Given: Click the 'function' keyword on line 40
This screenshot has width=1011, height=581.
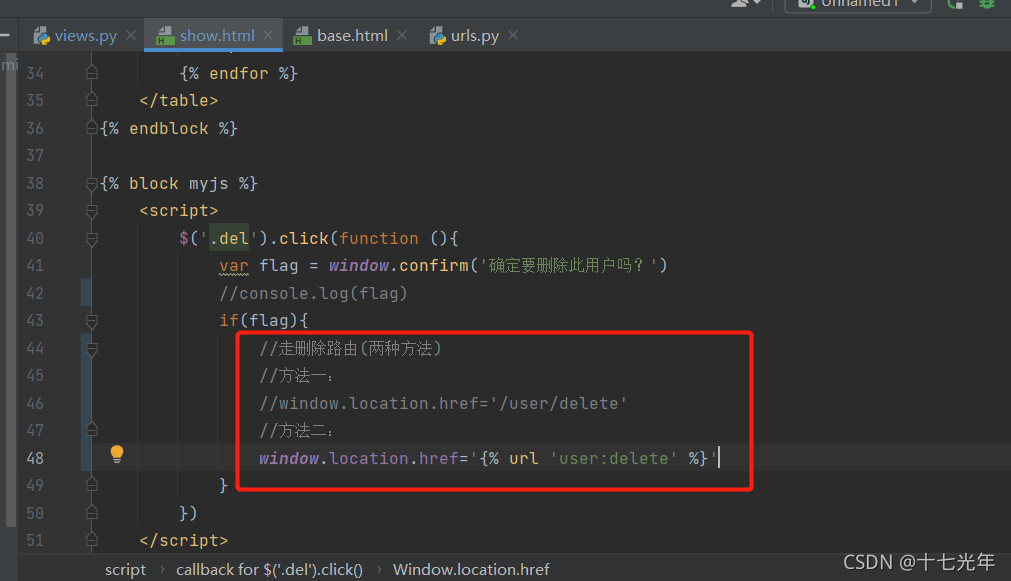Looking at the screenshot, I should 378,239.
